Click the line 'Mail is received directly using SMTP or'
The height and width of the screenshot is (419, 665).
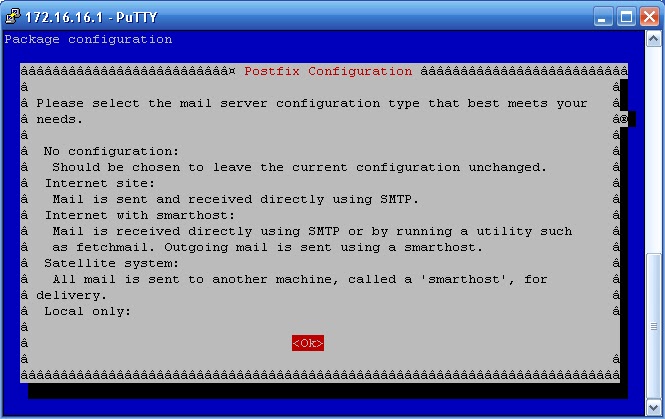[x=312, y=232]
